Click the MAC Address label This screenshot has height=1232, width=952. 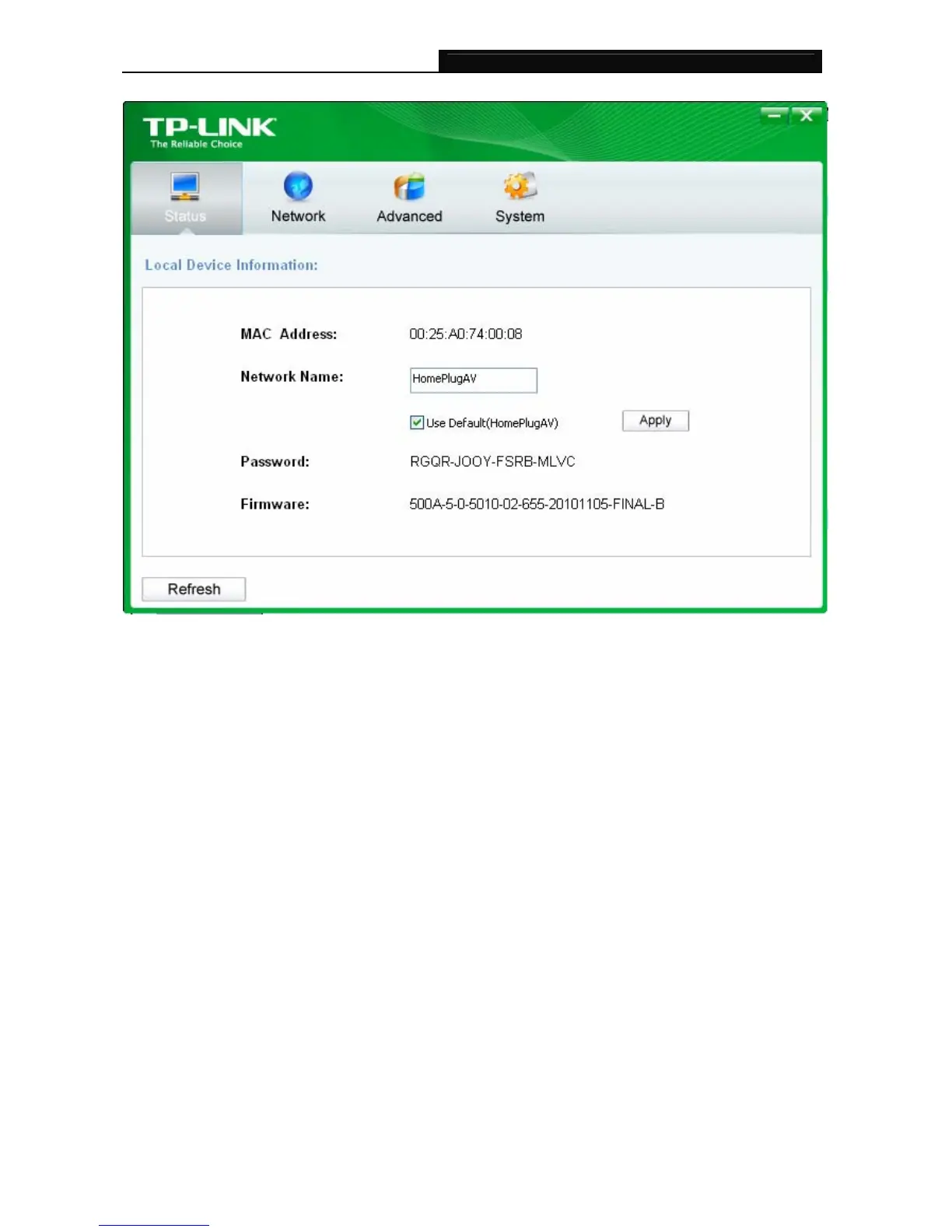click(289, 334)
